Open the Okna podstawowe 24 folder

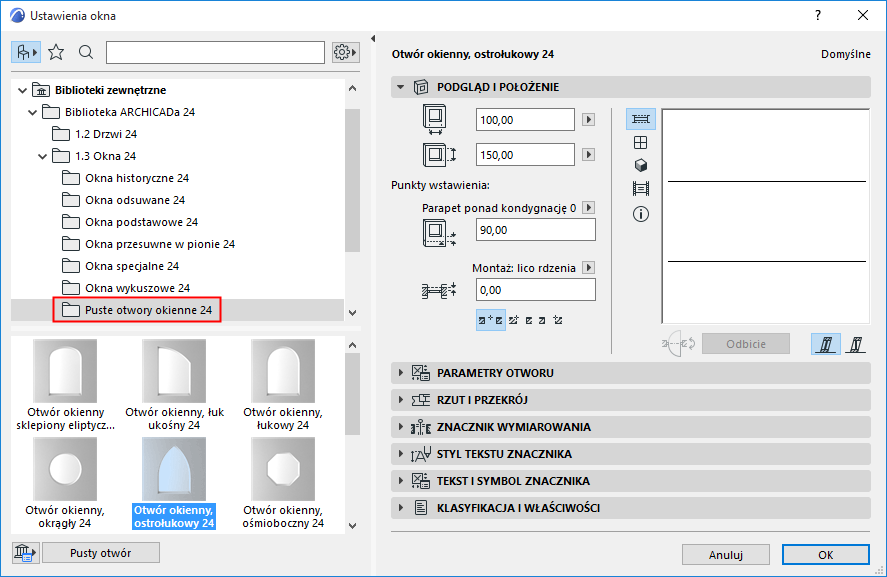[130, 222]
